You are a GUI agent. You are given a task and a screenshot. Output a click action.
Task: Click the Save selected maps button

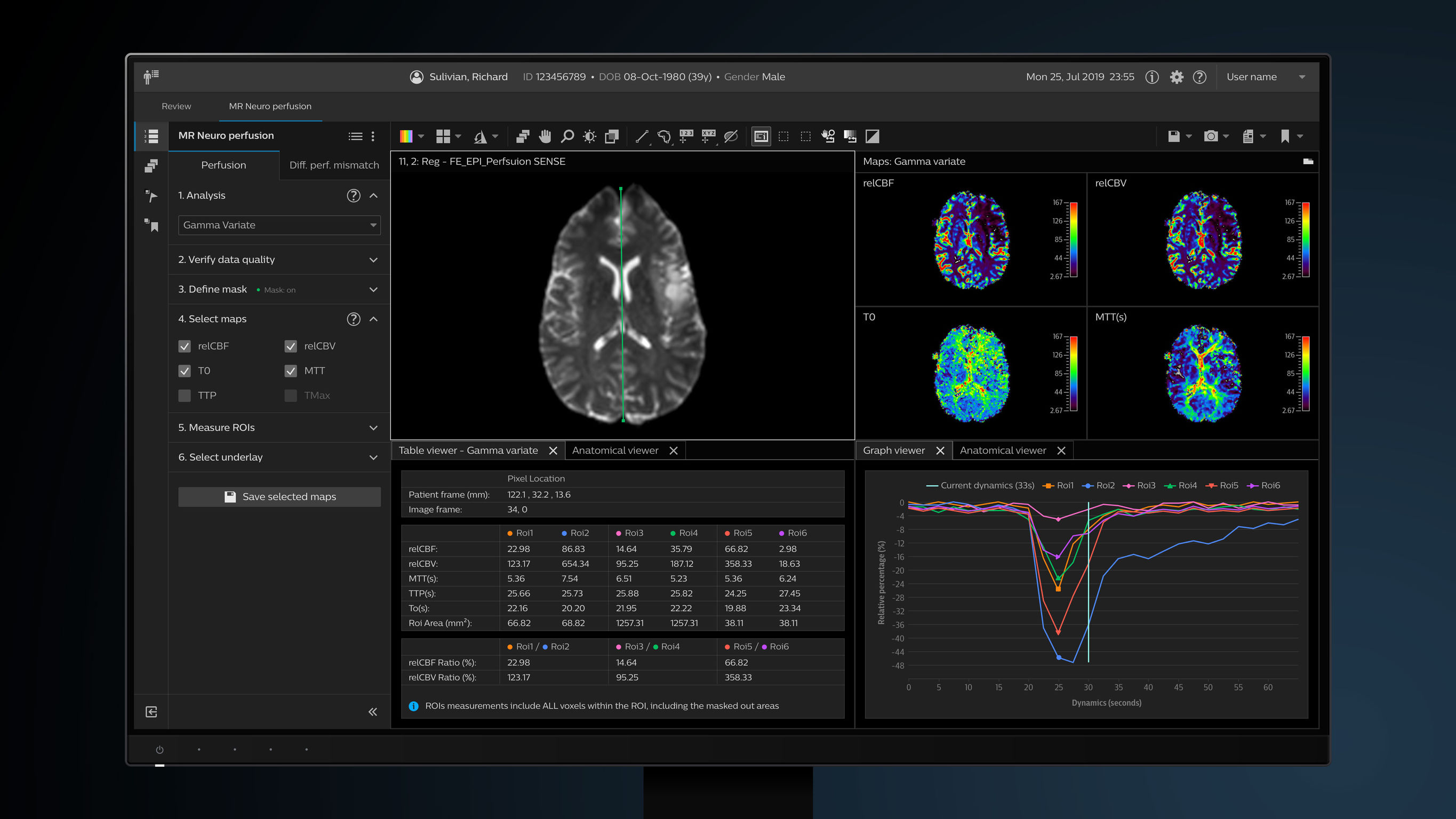click(x=279, y=496)
